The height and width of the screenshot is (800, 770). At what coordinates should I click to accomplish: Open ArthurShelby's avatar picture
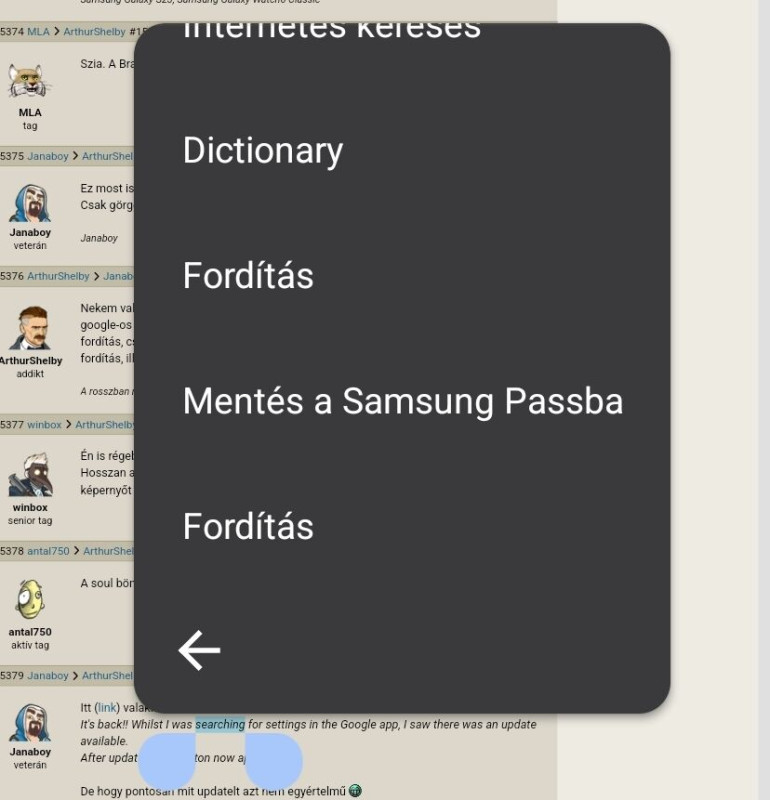33,328
